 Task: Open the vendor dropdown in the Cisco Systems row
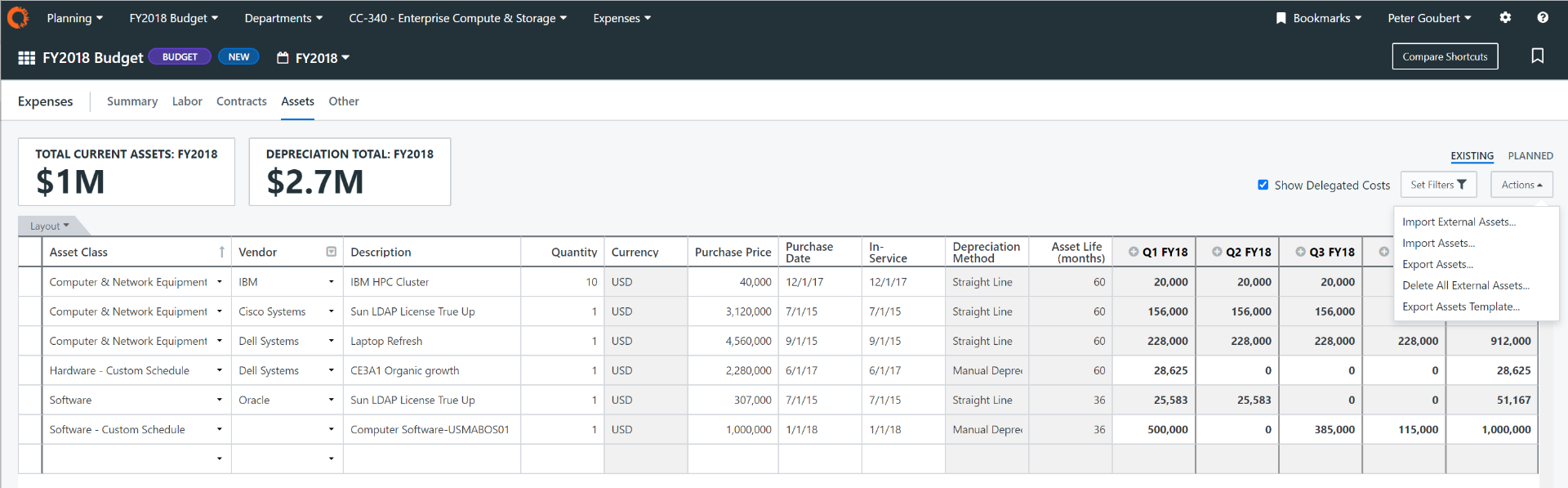point(331,311)
